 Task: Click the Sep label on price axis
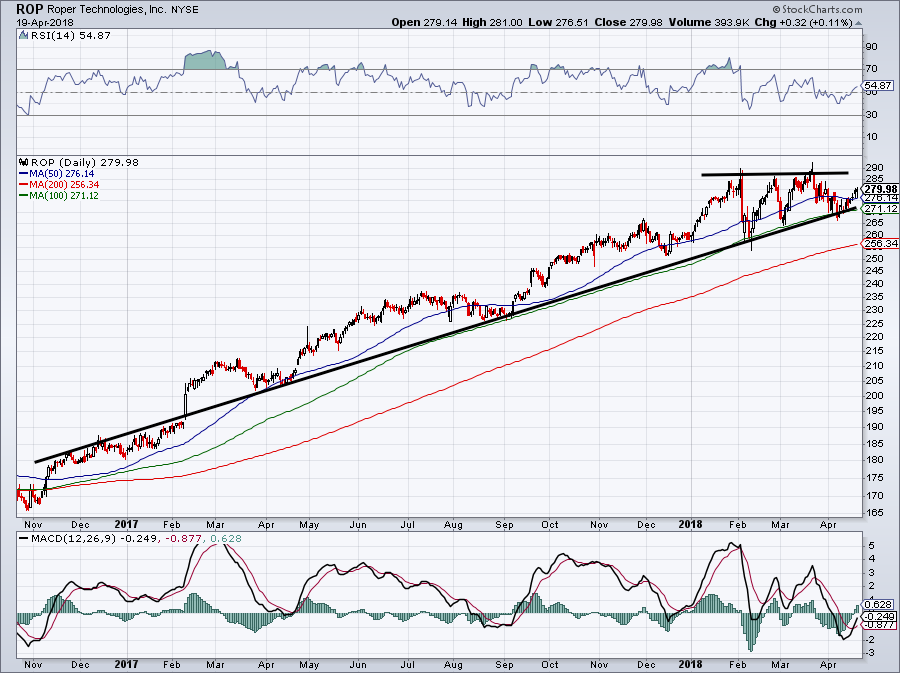coord(504,524)
